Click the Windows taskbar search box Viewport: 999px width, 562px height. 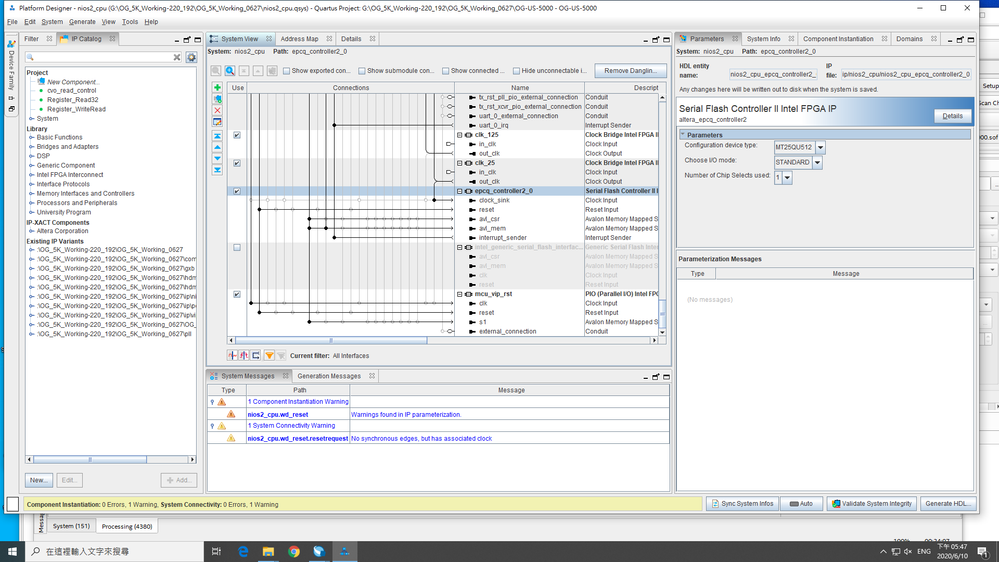110,551
